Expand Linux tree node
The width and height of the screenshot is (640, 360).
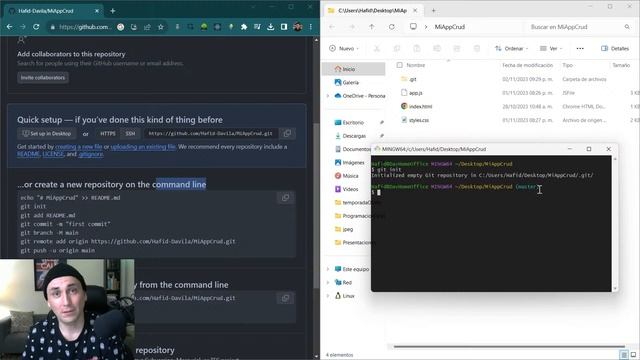(328, 296)
